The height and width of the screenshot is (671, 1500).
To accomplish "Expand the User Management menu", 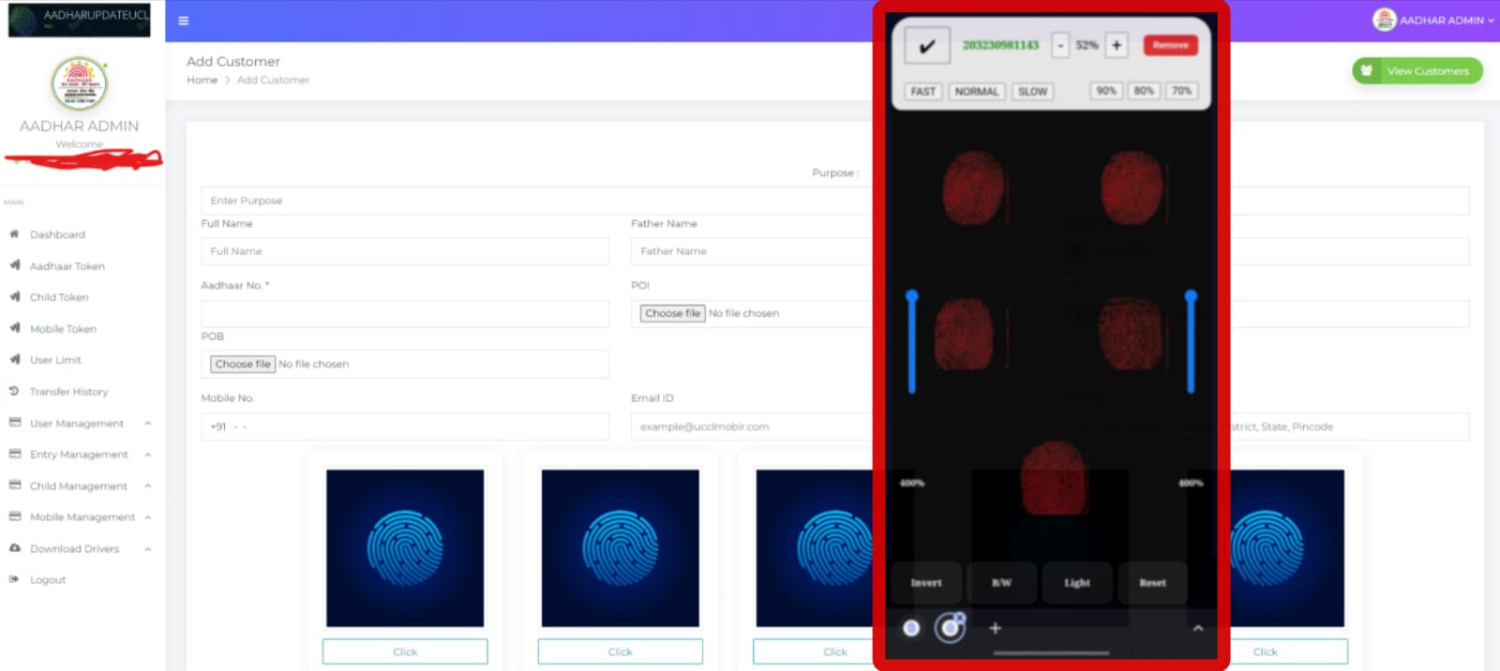I will pos(77,423).
